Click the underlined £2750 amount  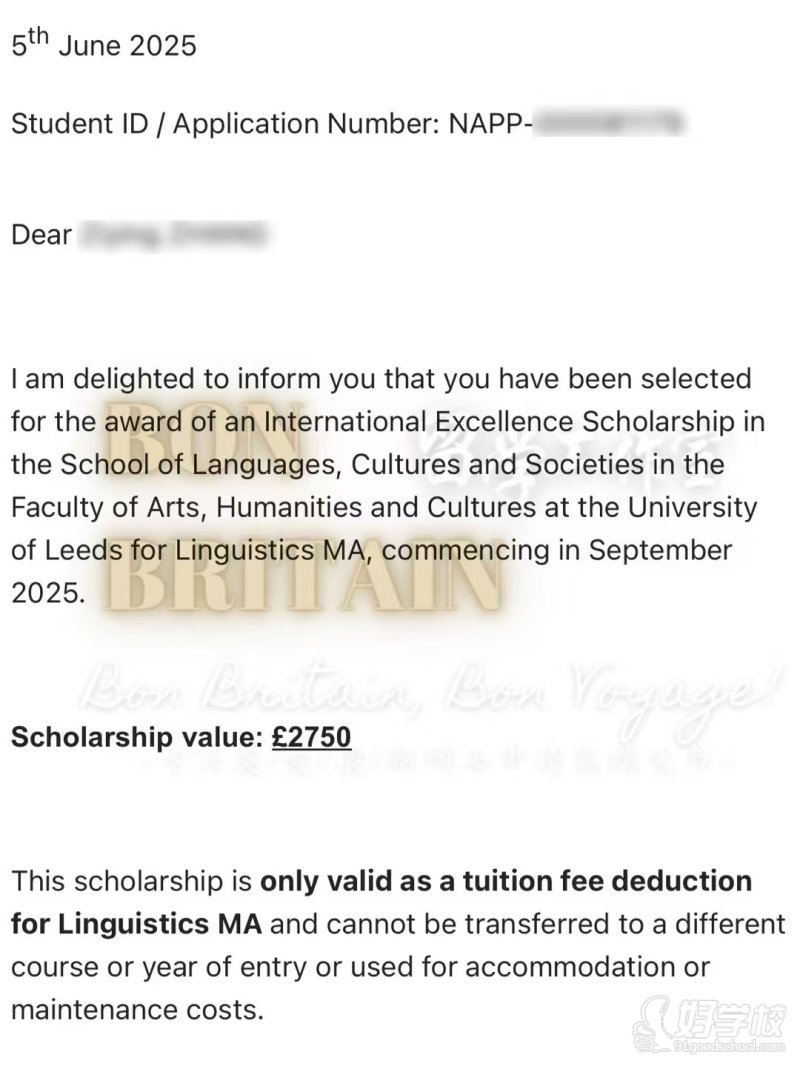[311, 738]
